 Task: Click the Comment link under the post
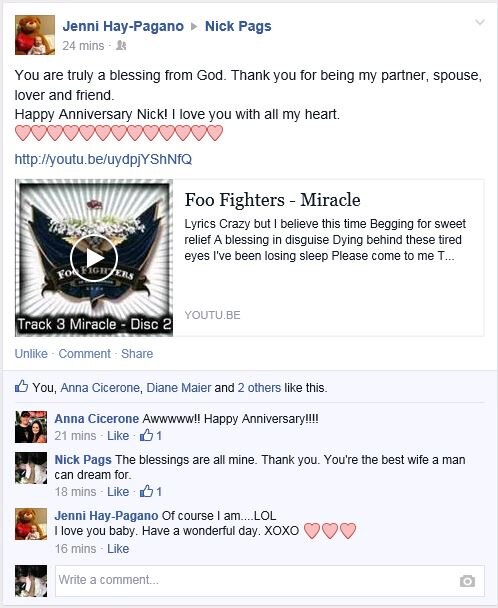click(x=85, y=354)
